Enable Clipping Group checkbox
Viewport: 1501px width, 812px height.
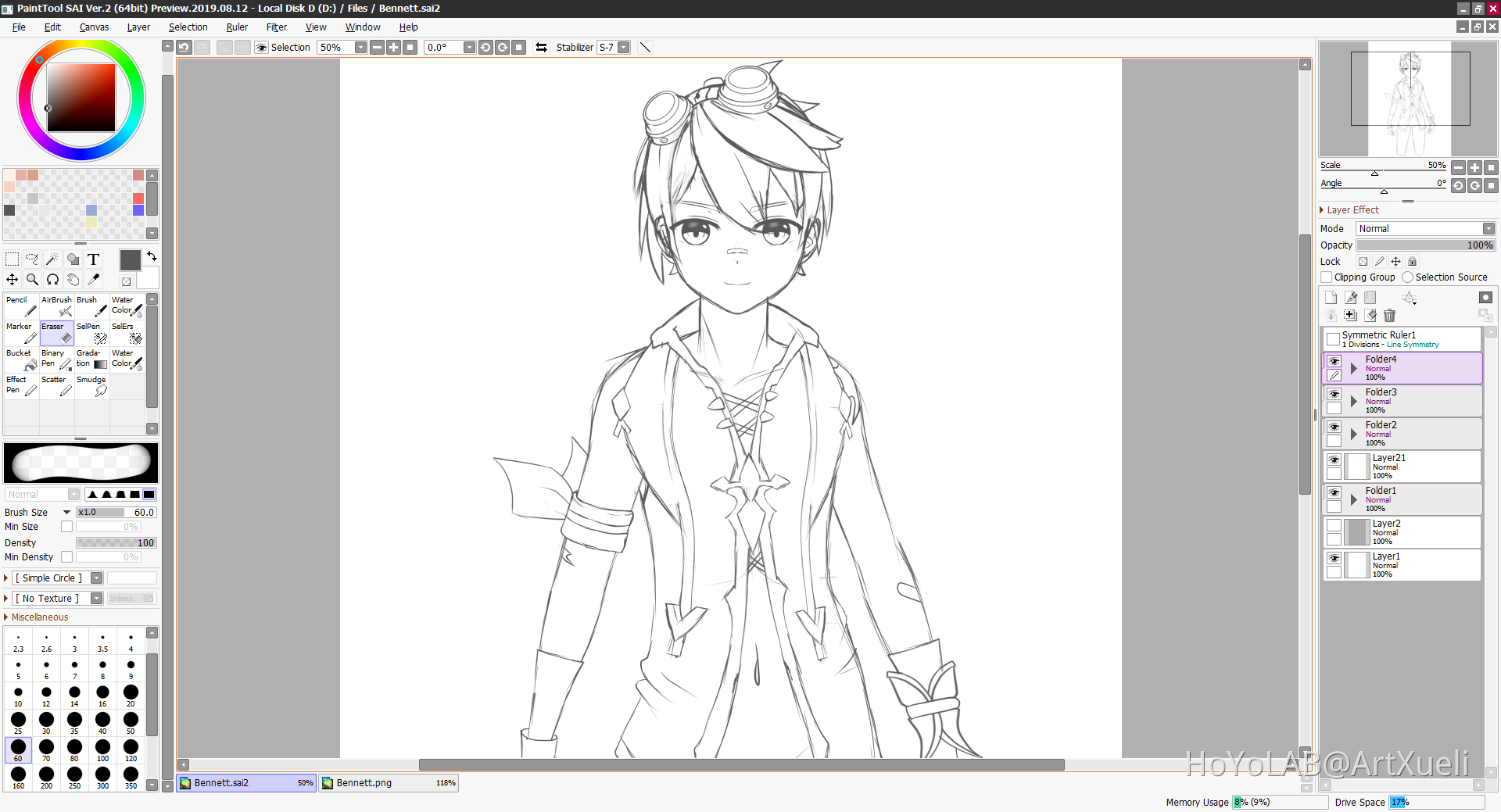1326,277
